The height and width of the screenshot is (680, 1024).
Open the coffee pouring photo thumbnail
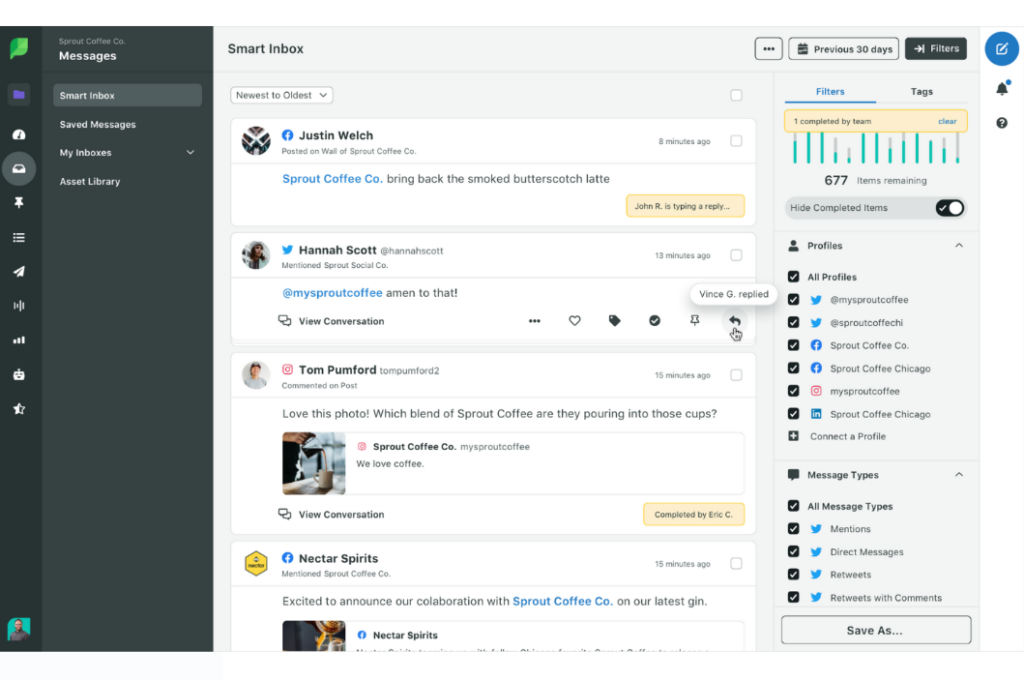[x=313, y=463]
